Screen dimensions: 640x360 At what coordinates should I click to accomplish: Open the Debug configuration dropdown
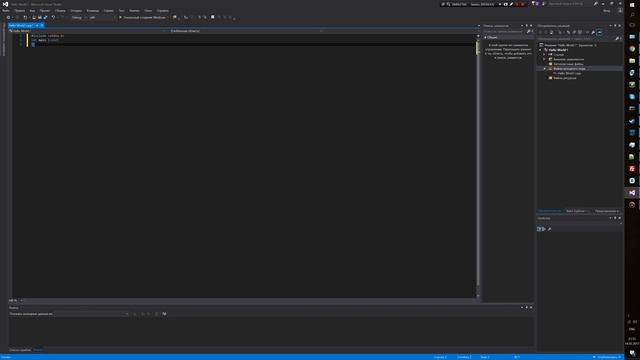click(79, 18)
